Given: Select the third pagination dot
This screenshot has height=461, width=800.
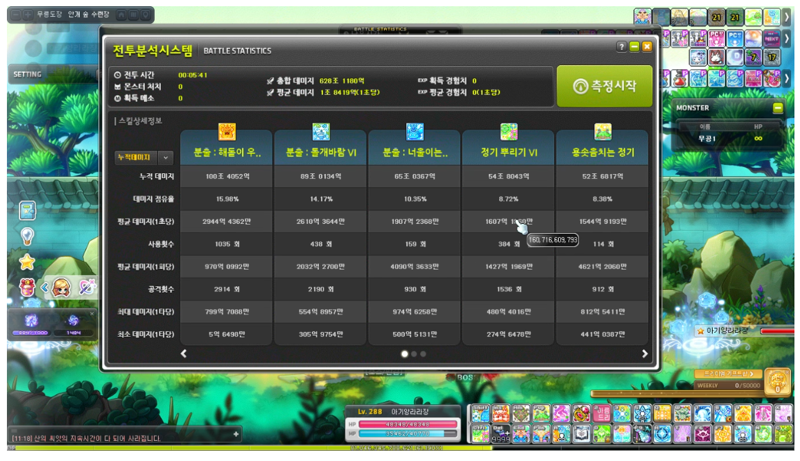Looking at the screenshot, I should pyautogui.click(x=423, y=354).
